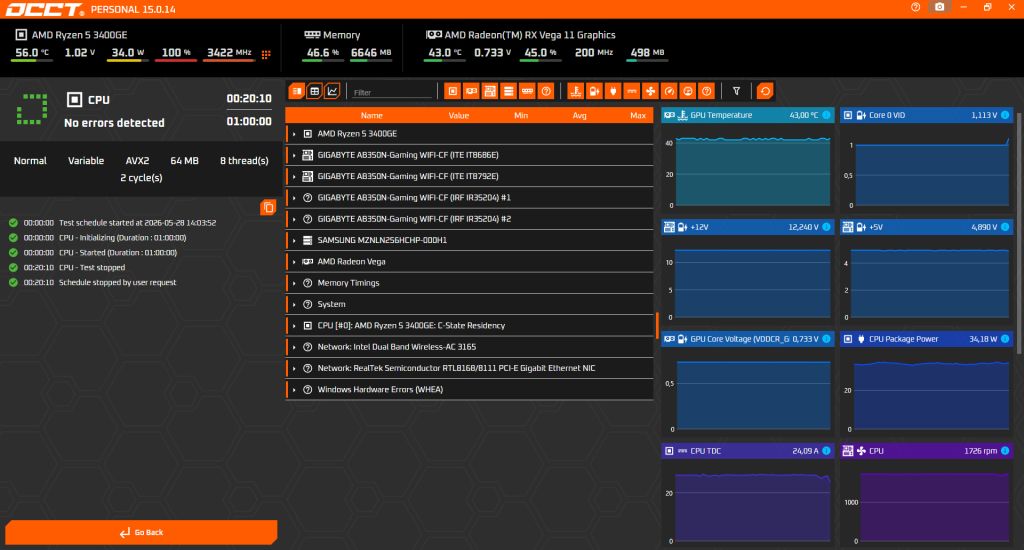Image resolution: width=1024 pixels, height=550 pixels.
Task: Sort by the Name column header
Action: coord(372,116)
